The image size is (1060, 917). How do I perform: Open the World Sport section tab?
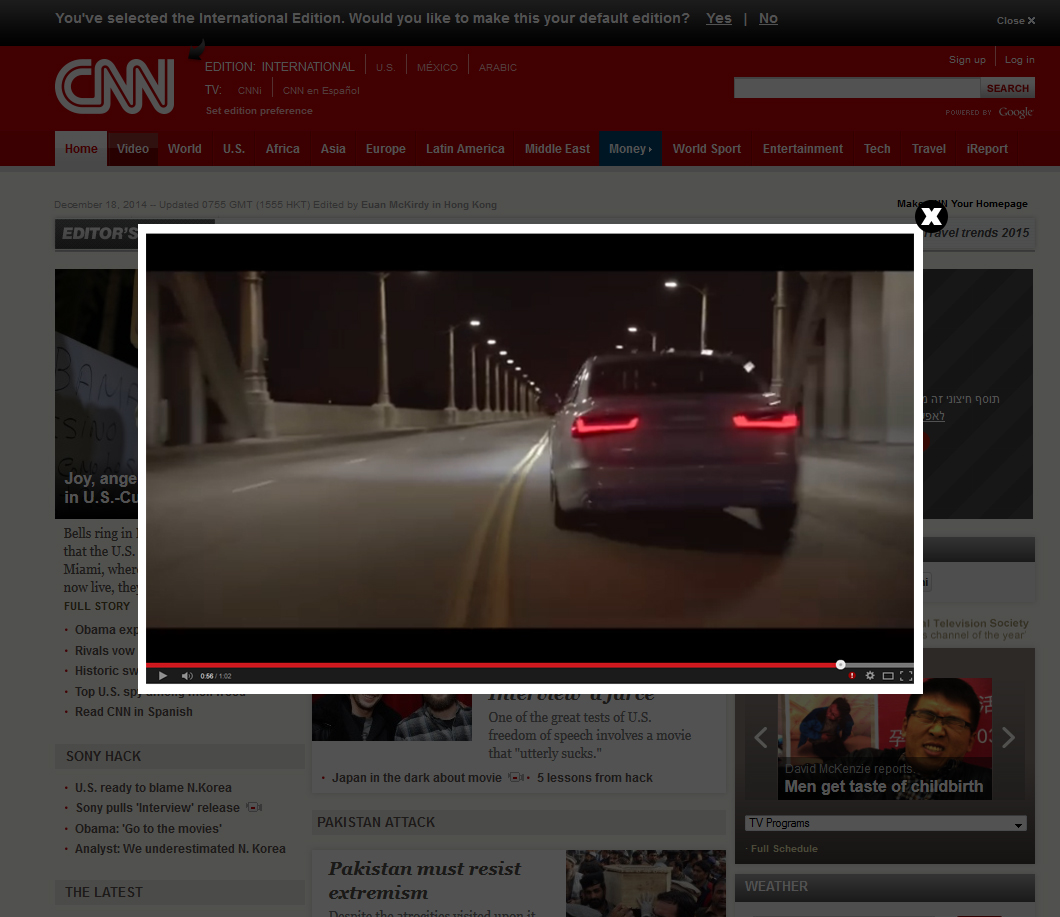click(706, 149)
